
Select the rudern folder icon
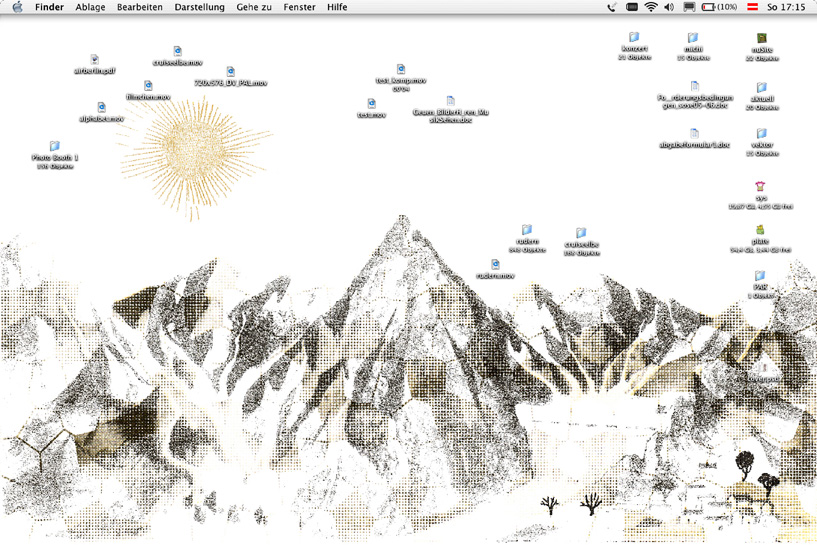pyautogui.click(x=527, y=231)
